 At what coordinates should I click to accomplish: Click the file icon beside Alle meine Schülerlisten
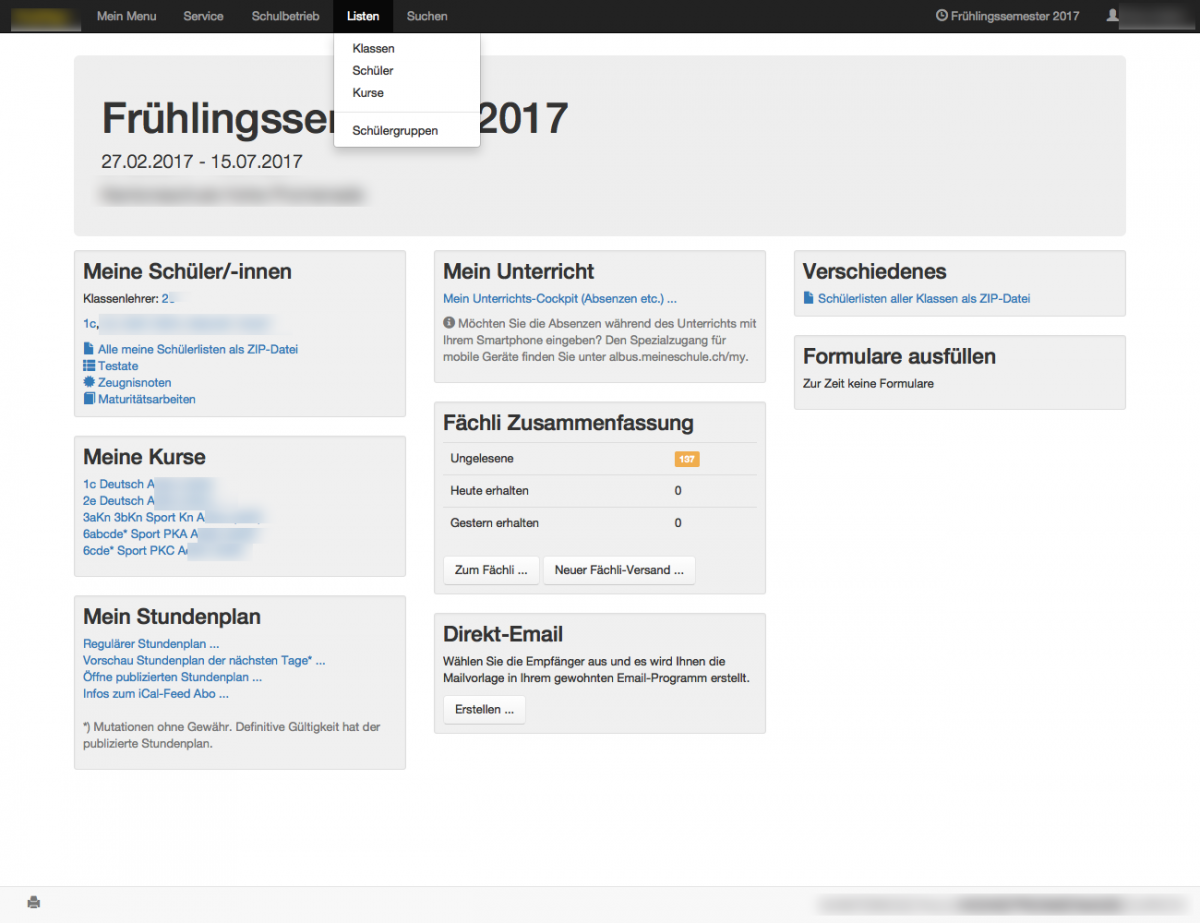pos(89,349)
